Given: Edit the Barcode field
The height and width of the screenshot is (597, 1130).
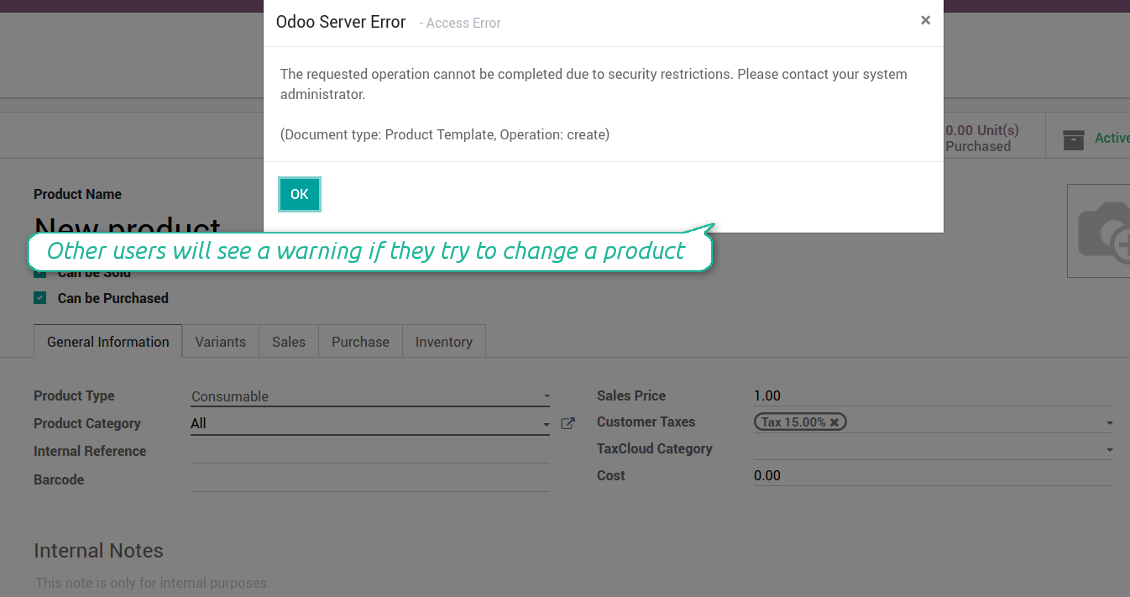Looking at the screenshot, I should (370, 479).
